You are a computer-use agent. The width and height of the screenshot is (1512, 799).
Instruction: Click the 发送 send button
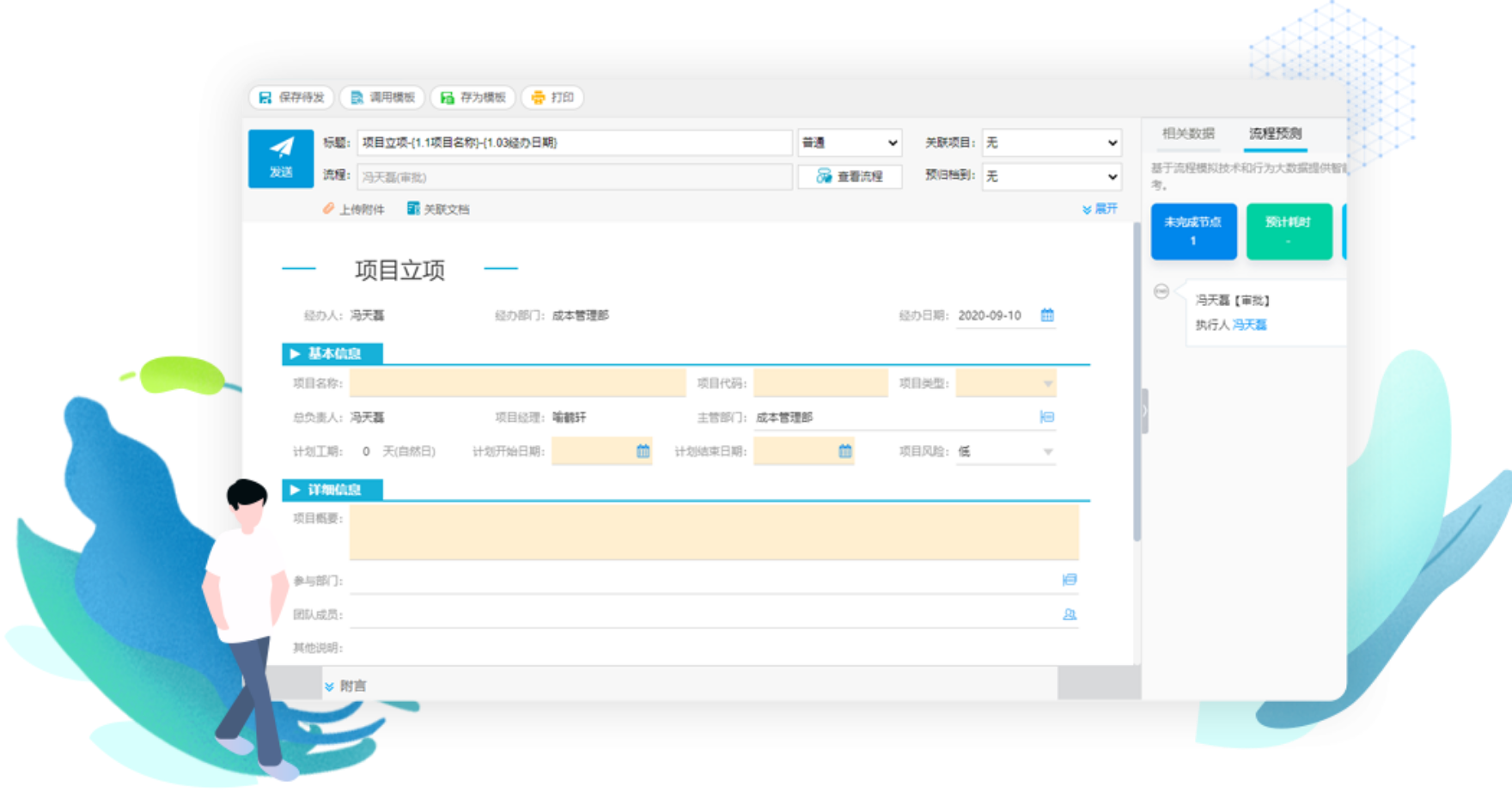click(281, 158)
